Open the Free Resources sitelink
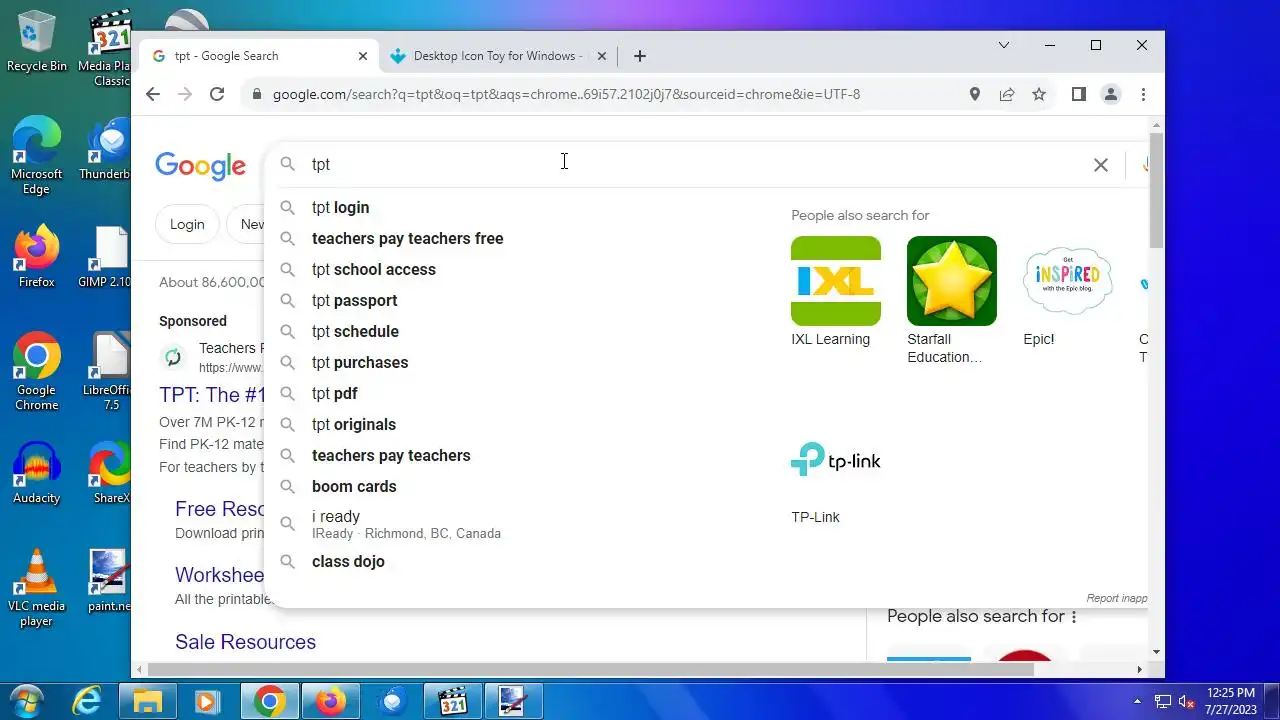The image size is (1280, 720). [x=220, y=508]
